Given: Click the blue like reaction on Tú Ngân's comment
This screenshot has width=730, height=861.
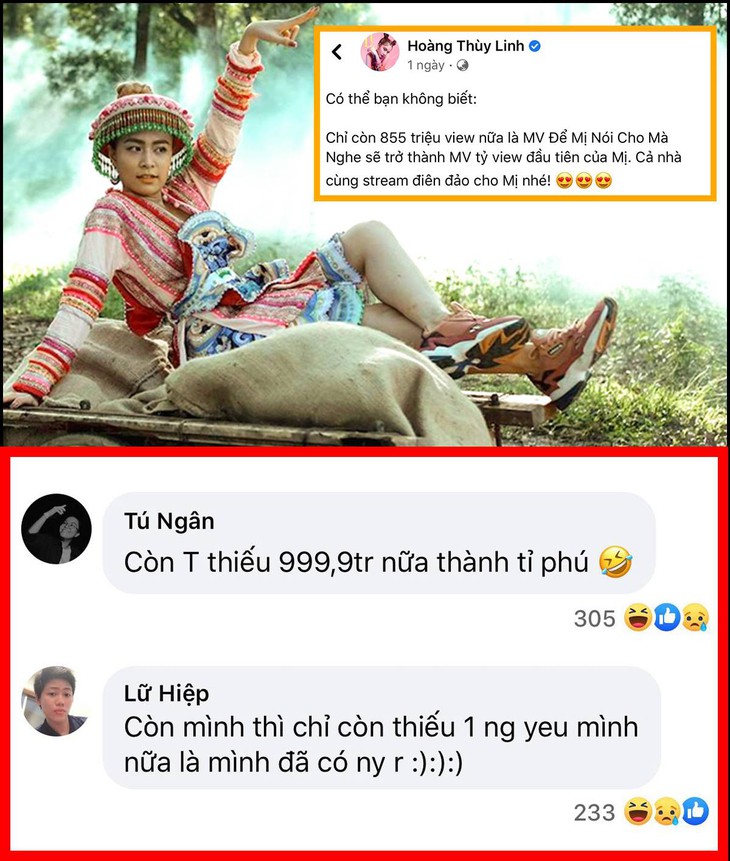Looking at the screenshot, I should [x=667, y=617].
